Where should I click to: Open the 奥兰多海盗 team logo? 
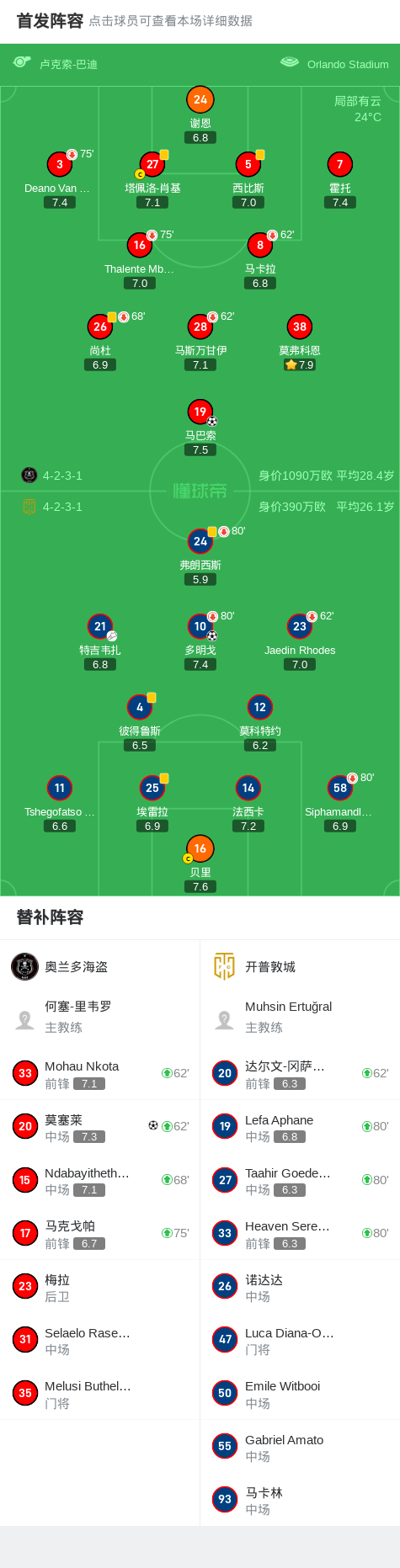(x=24, y=966)
